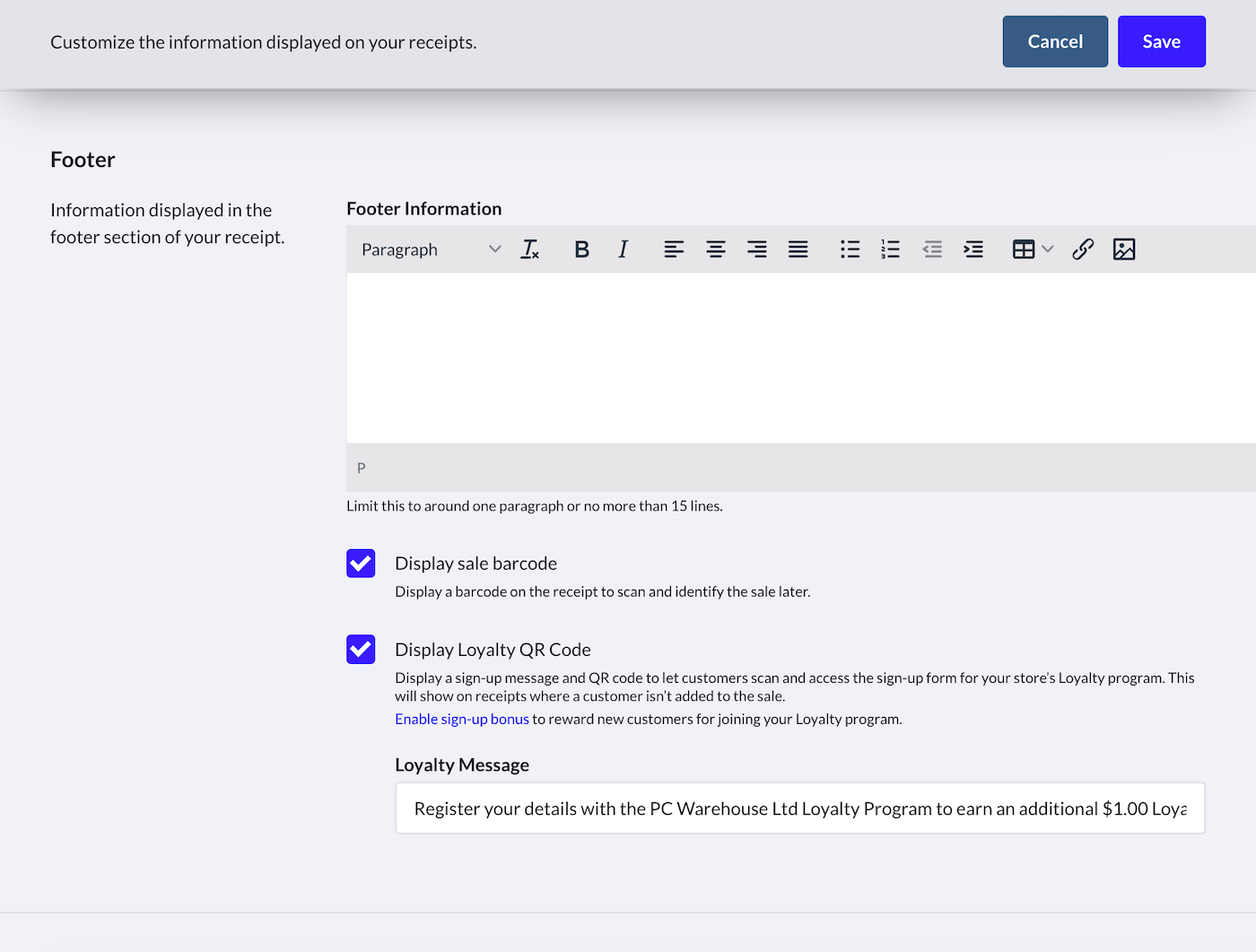Image resolution: width=1256 pixels, height=952 pixels.
Task: Toggle bold formatting in footer editor
Action: tap(581, 249)
